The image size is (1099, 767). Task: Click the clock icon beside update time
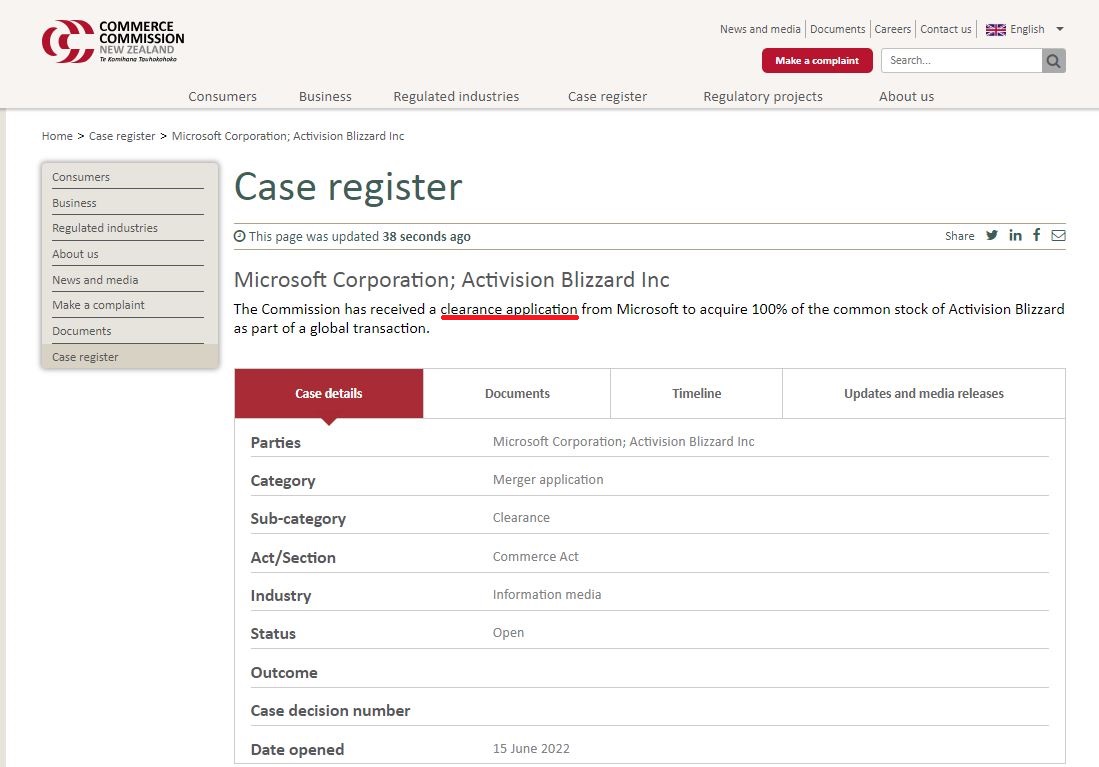[240, 236]
